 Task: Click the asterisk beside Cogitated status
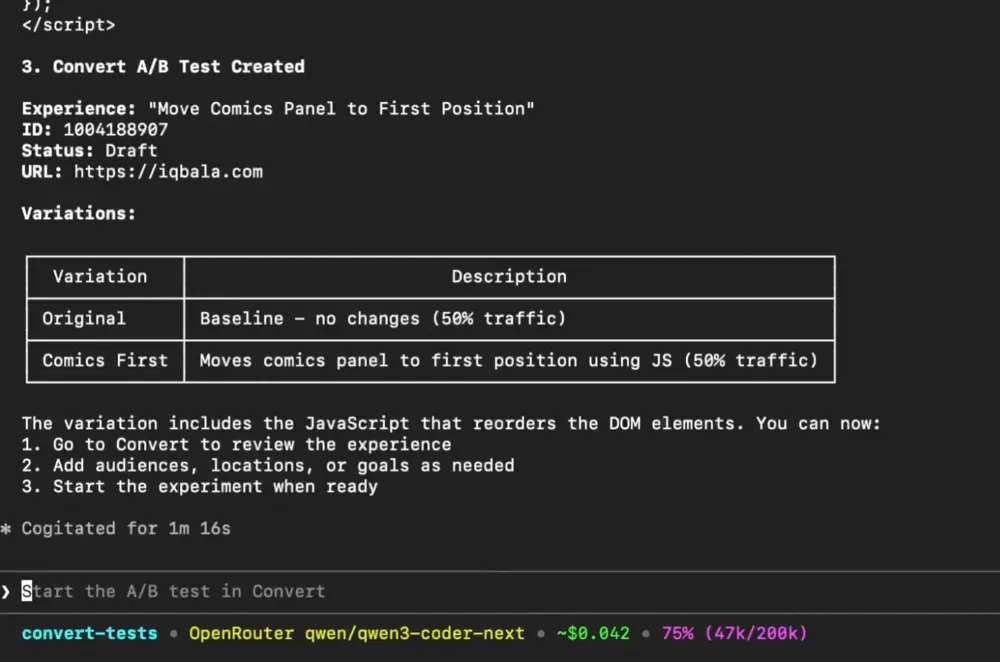click(6, 529)
